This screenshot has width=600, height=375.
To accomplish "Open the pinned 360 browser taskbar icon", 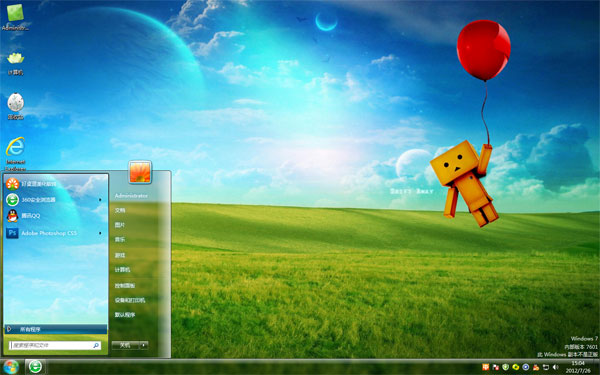I will 35,367.
